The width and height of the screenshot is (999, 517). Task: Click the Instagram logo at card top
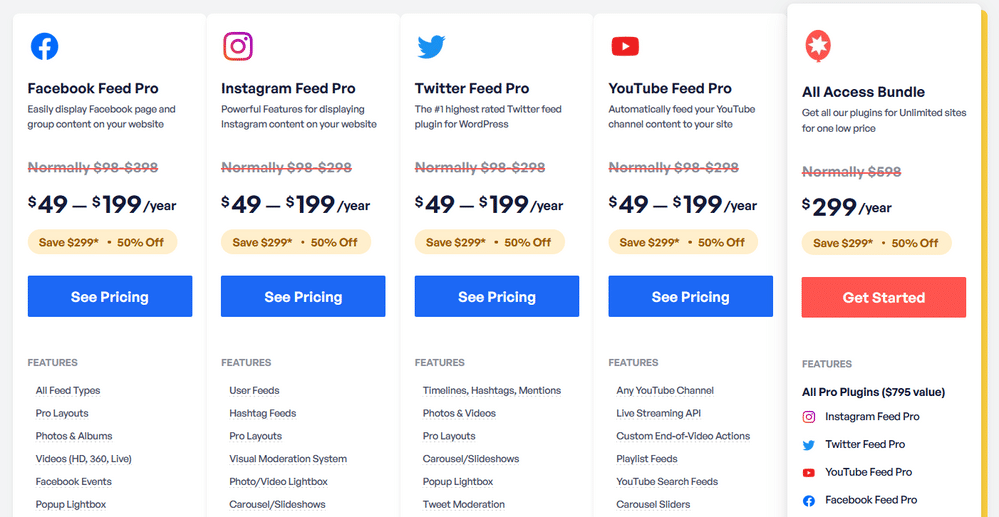point(238,47)
